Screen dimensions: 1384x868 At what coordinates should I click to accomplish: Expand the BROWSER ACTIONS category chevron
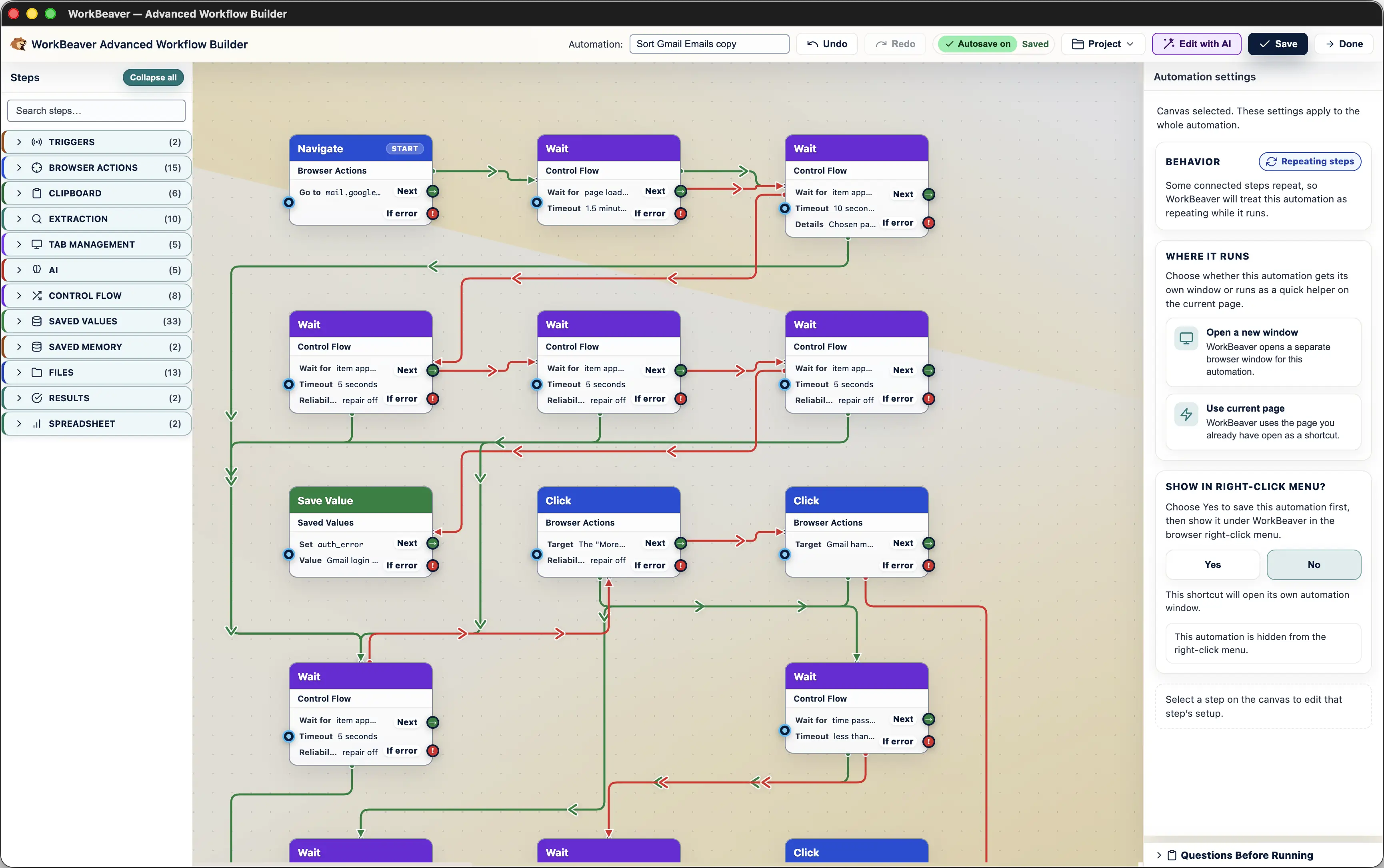(19, 168)
